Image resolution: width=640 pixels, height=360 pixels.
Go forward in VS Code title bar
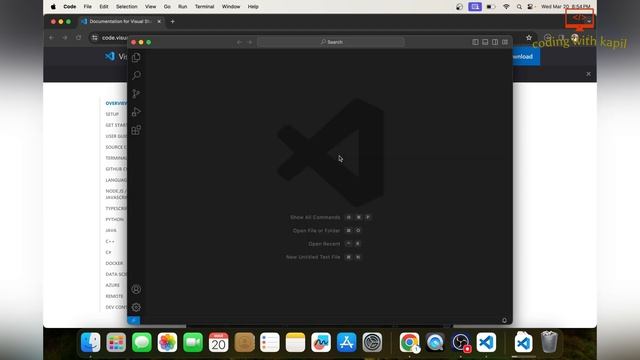point(250,42)
